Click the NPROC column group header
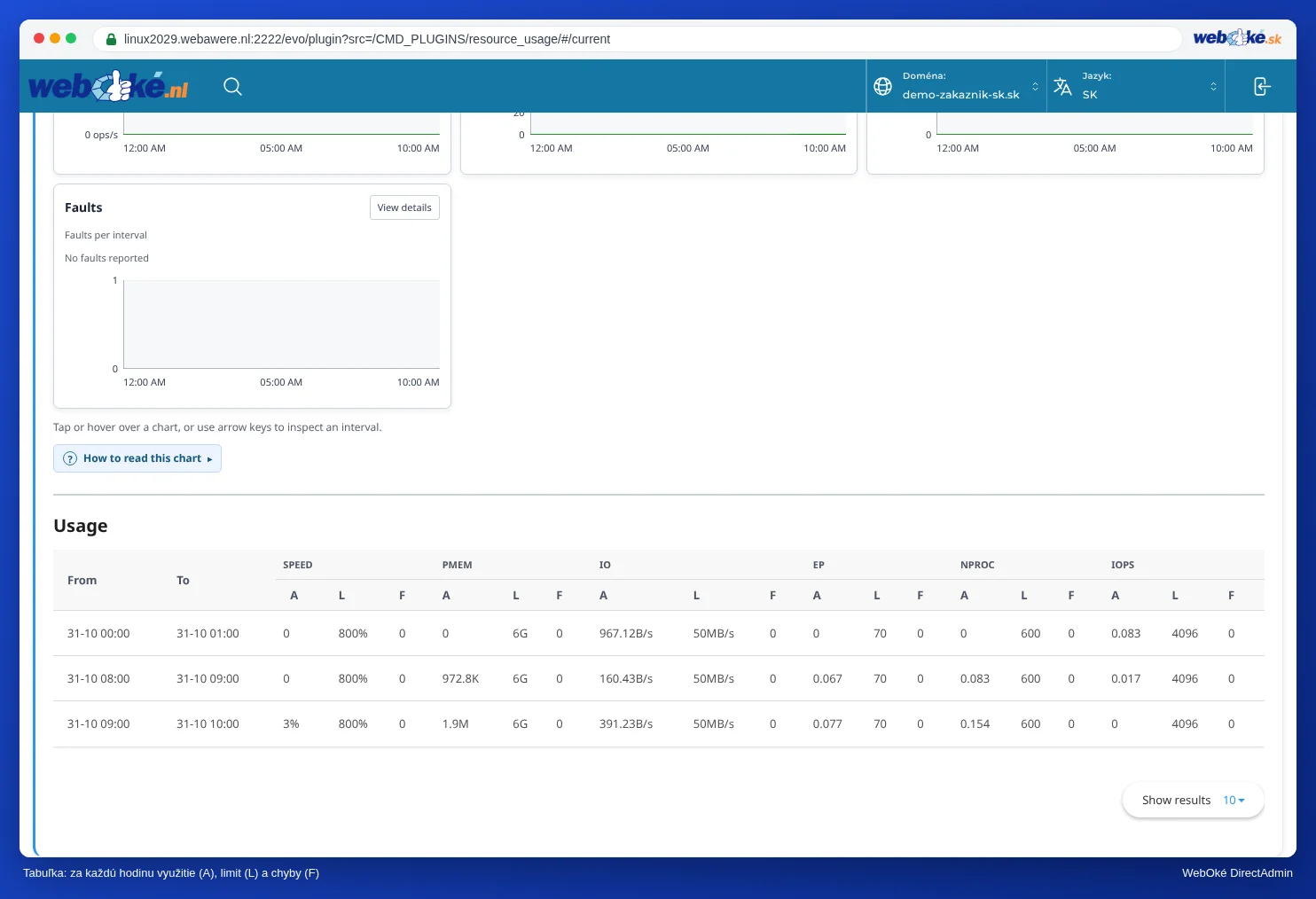The width and height of the screenshot is (1316, 899). click(977, 565)
